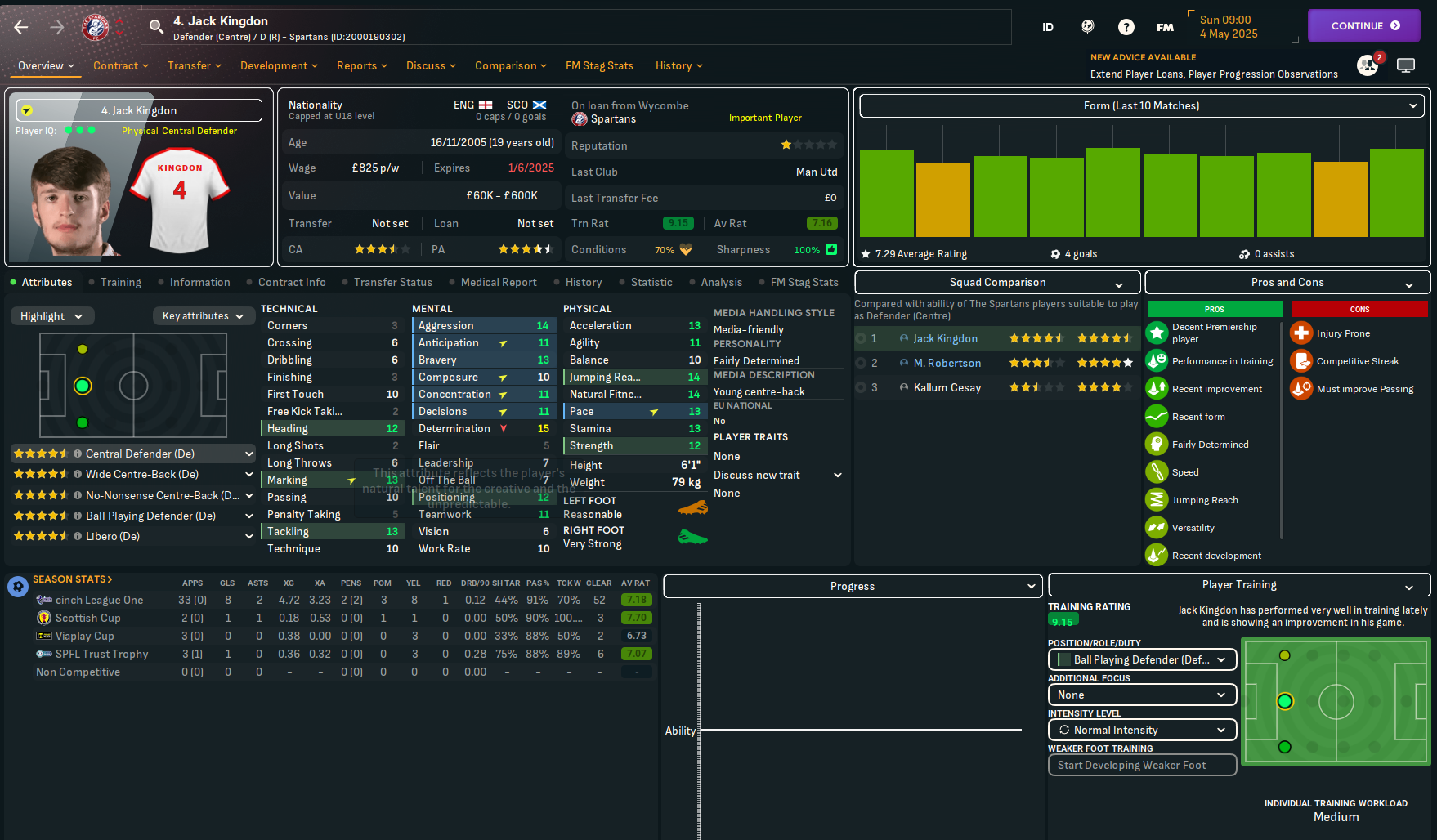Click the help question mark icon
The width and height of the screenshot is (1437, 840).
[1126, 27]
